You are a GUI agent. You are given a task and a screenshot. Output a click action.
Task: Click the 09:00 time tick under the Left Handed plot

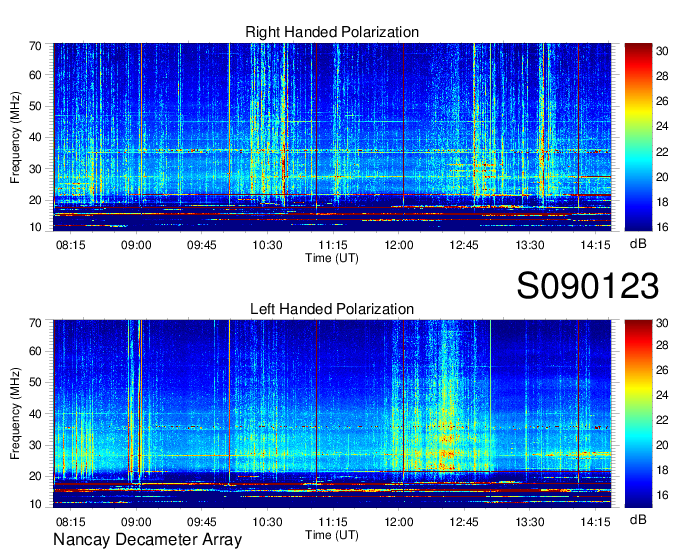(x=136, y=522)
